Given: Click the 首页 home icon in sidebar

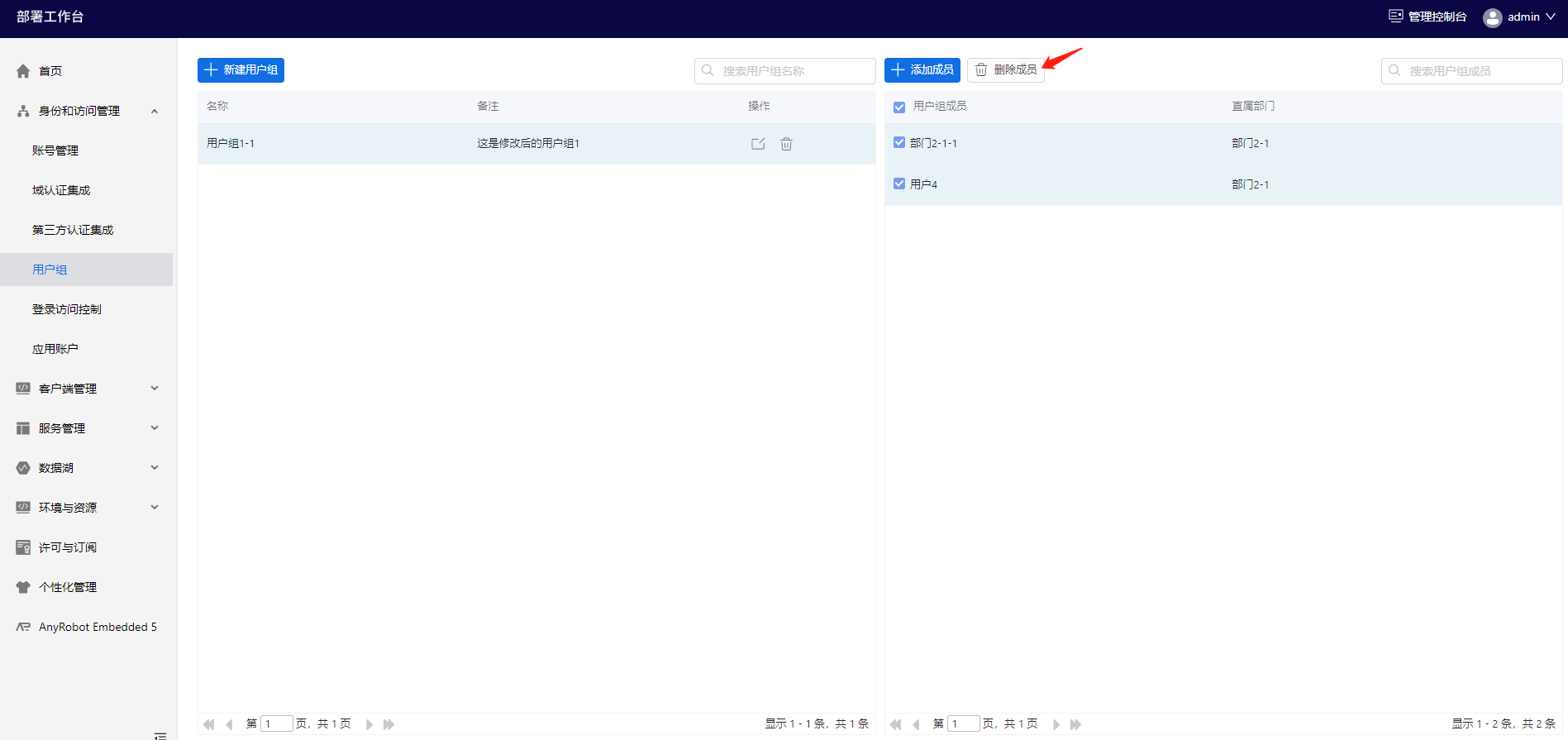Looking at the screenshot, I should 23,71.
